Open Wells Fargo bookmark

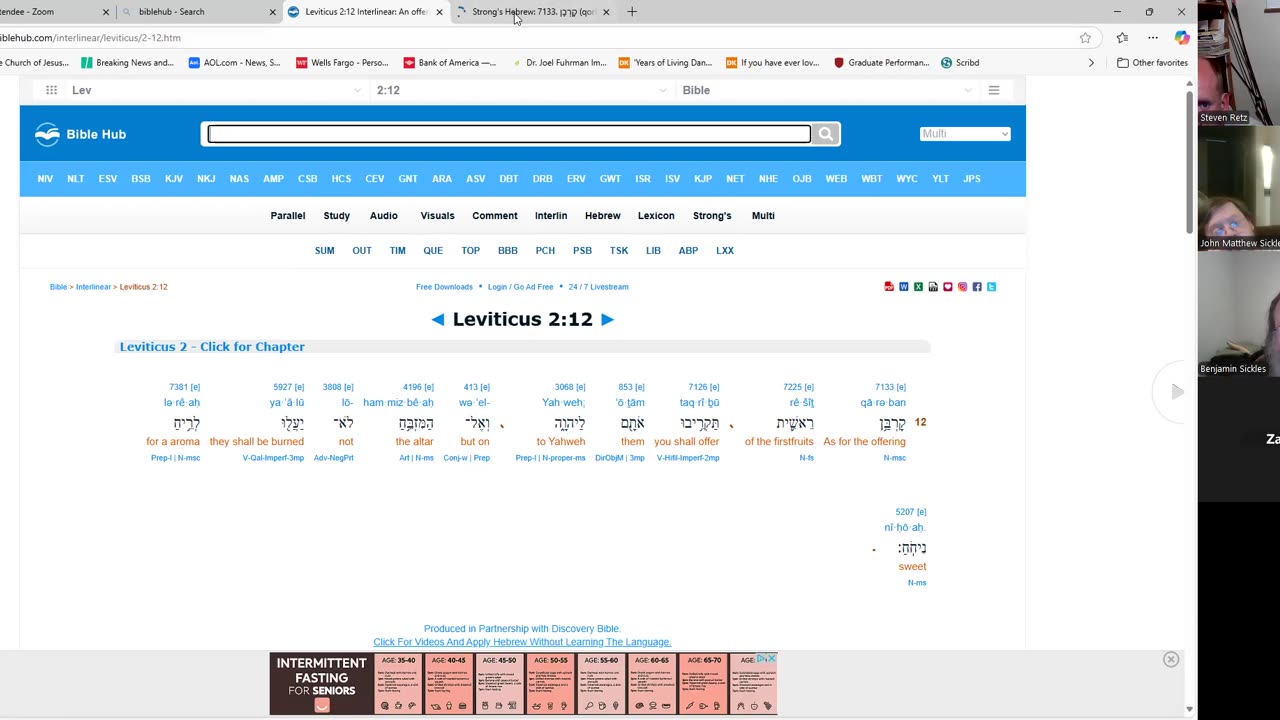click(342, 63)
